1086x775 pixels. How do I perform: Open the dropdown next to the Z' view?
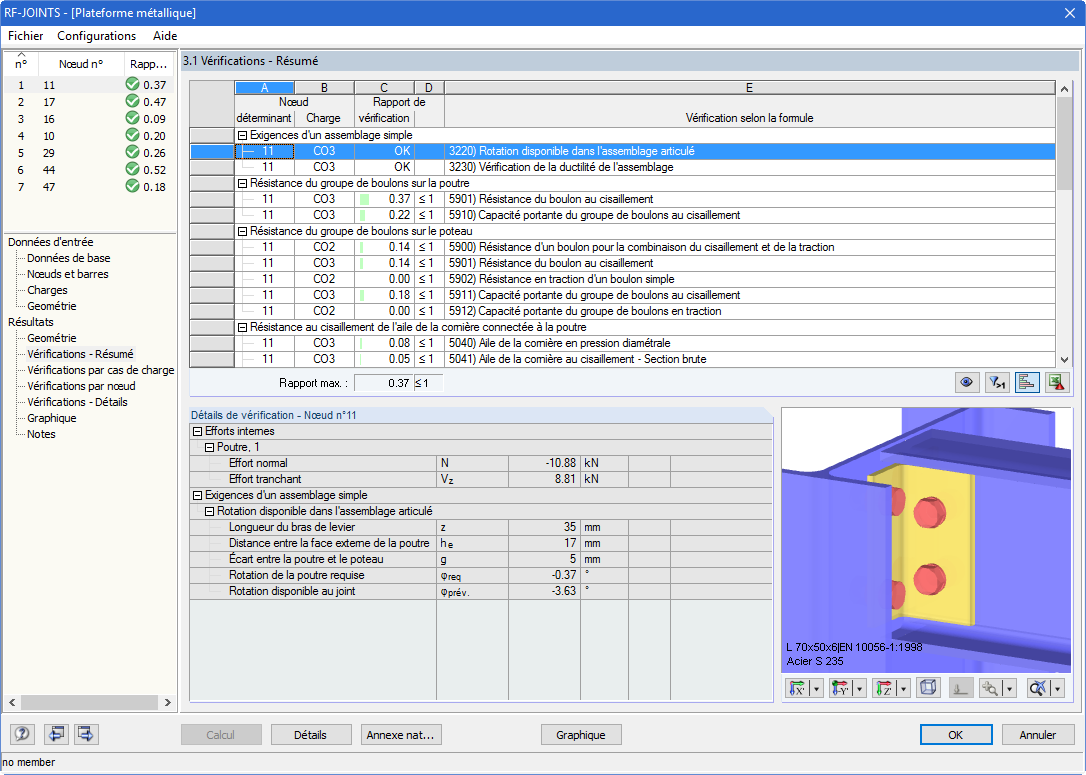coord(905,688)
